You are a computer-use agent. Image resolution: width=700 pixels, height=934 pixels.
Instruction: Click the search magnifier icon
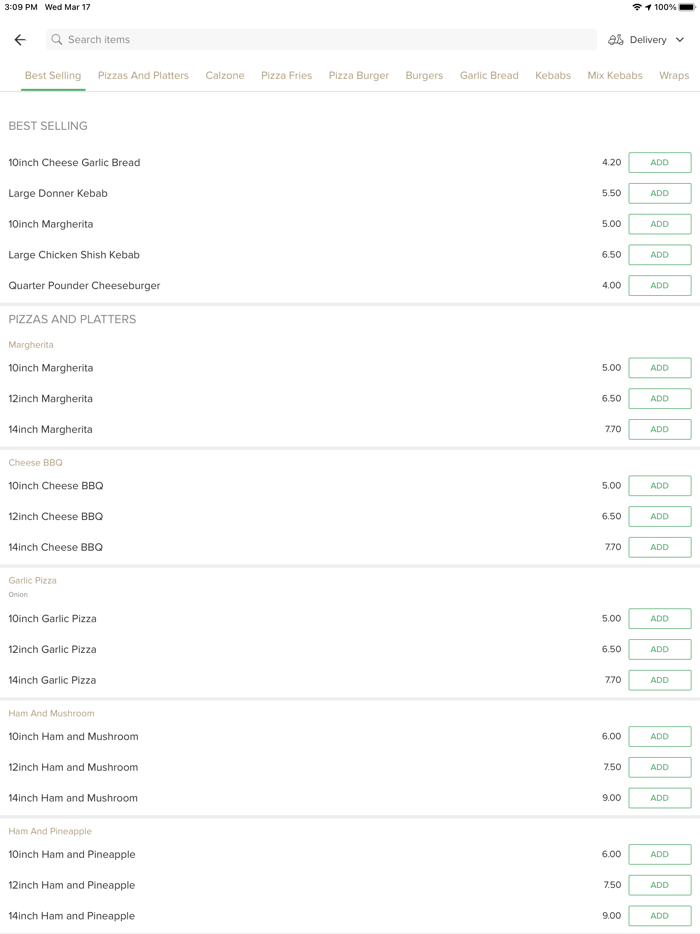pyautogui.click(x=57, y=40)
